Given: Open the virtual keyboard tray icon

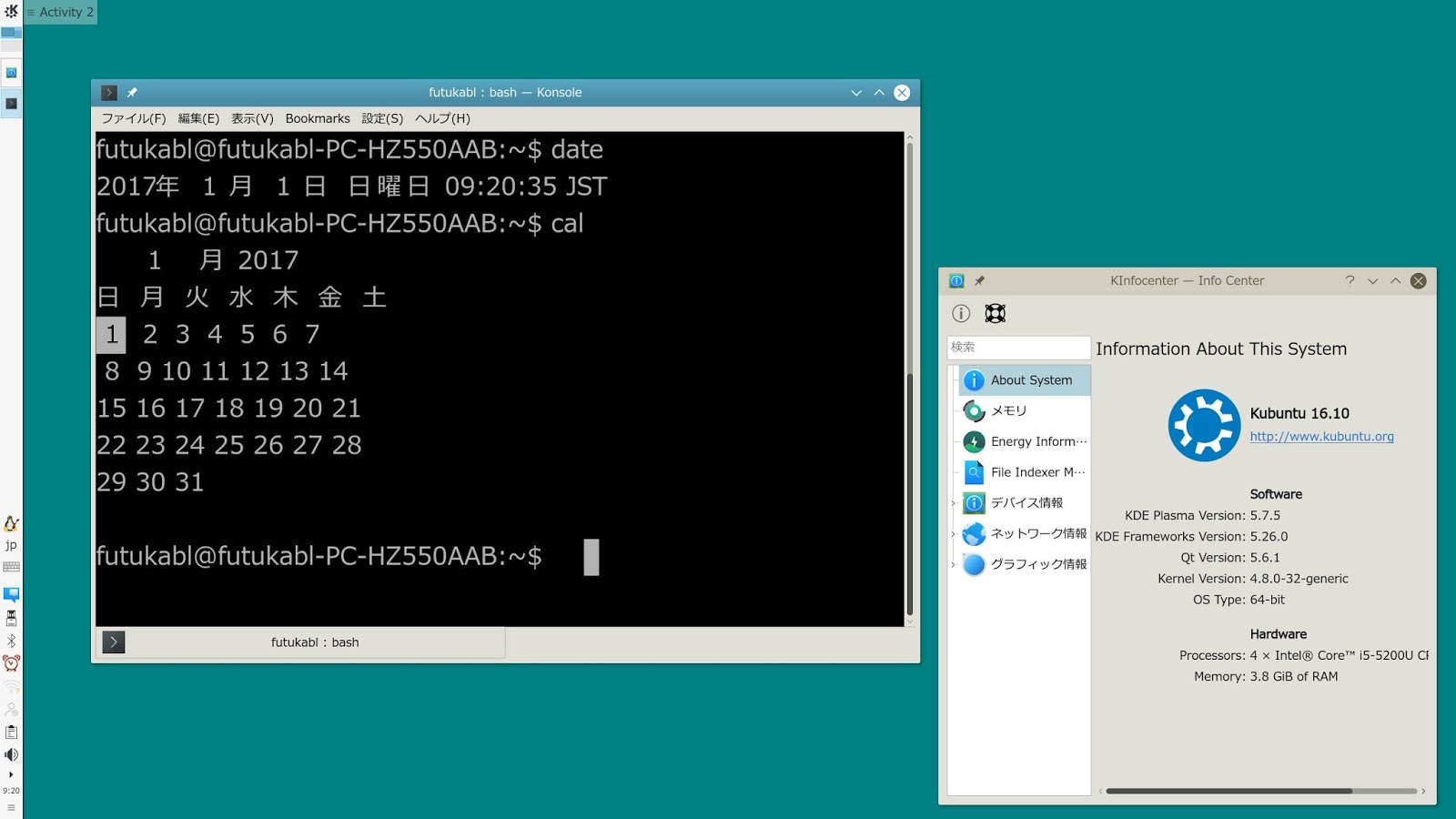Looking at the screenshot, I should click(x=11, y=567).
